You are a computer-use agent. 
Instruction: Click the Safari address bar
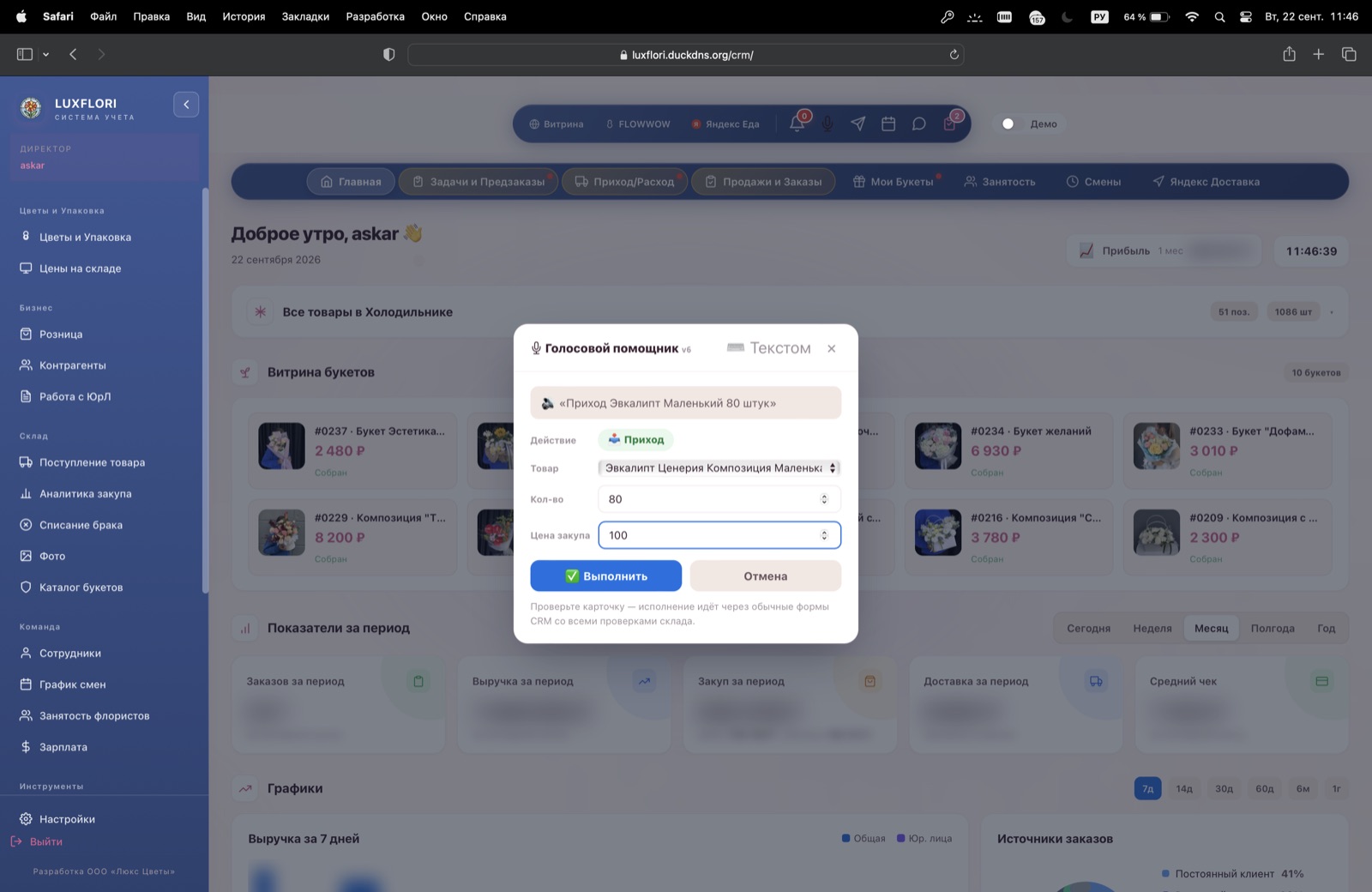tap(686, 55)
